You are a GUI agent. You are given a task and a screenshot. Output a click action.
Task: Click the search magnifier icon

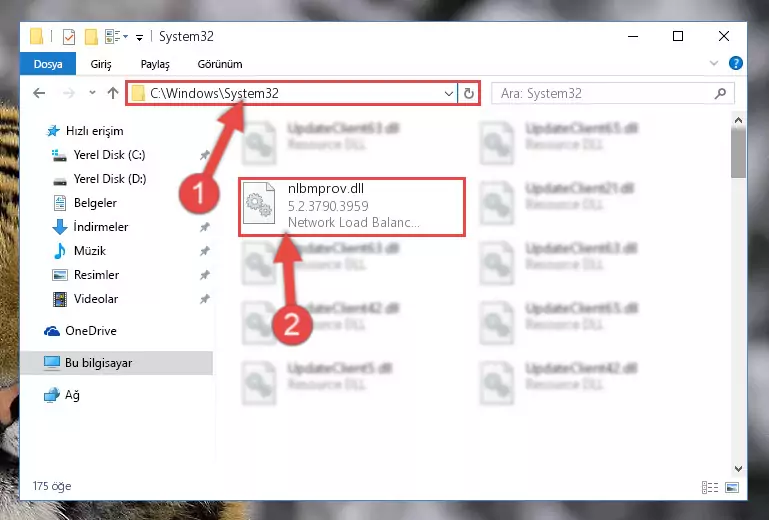pyautogui.click(x=720, y=93)
